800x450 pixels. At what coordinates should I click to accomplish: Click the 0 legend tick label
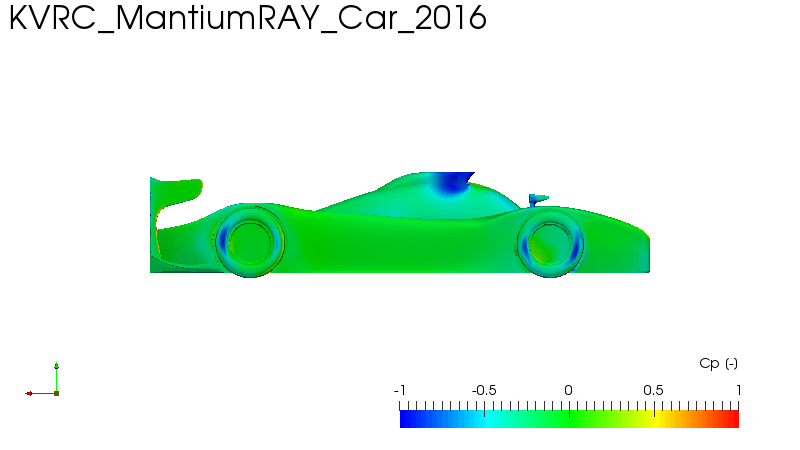click(568, 390)
